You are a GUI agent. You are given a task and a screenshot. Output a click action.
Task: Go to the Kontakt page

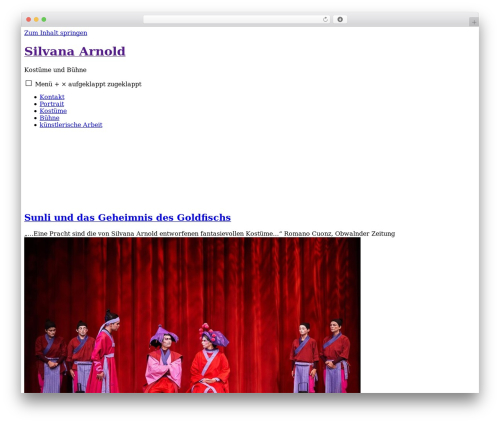pyautogui.click(x=52, y=97)
